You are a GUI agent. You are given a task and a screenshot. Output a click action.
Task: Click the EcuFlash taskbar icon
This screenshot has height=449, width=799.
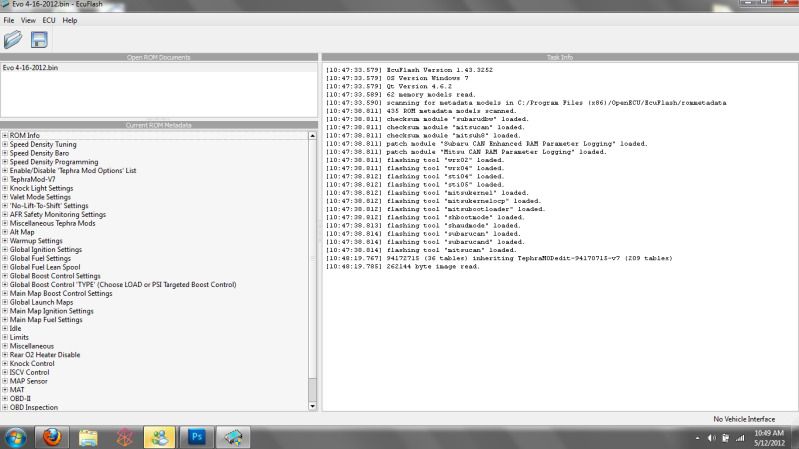(233, 437)
